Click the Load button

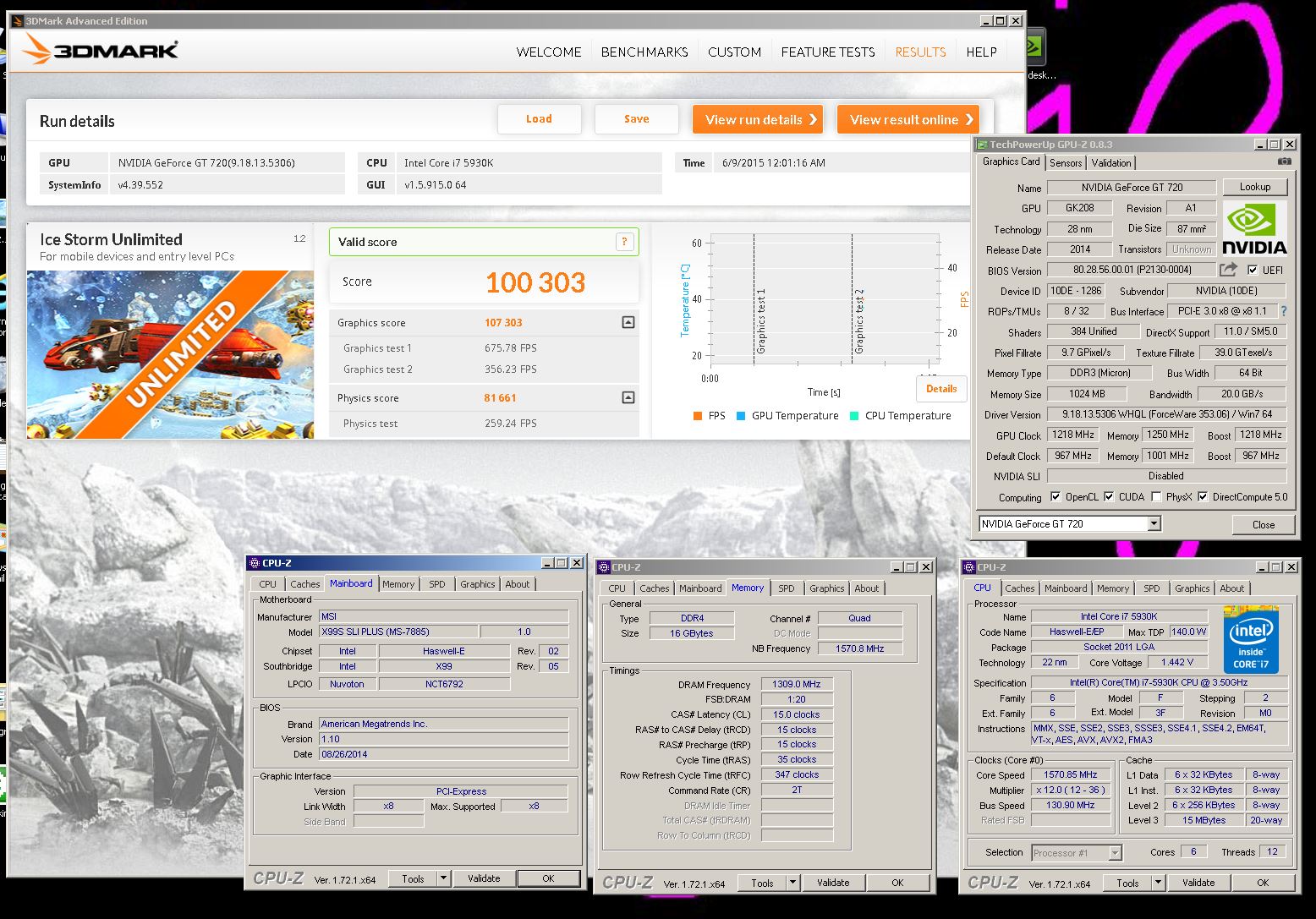(539, 119)
